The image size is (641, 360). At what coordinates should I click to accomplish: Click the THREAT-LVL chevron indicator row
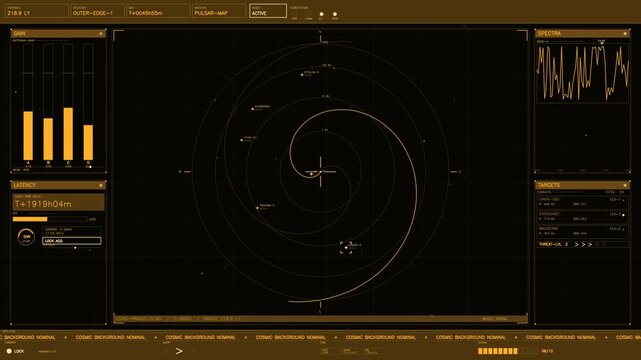click(x=582, y=244)
